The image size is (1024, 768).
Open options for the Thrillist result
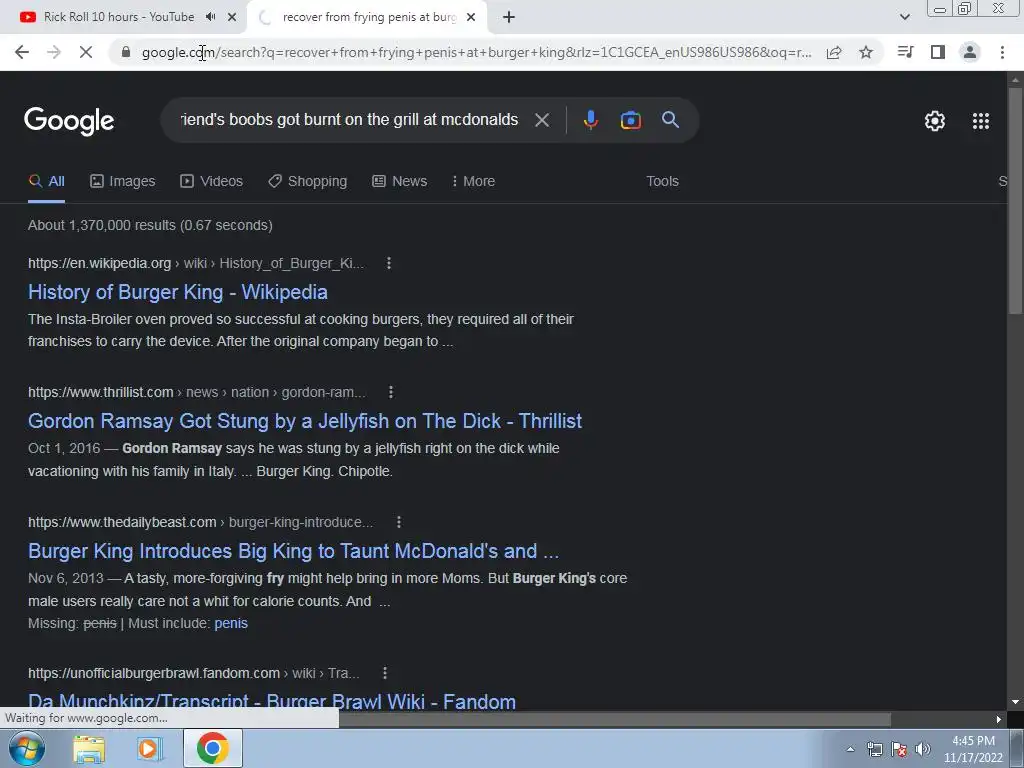pos(391,392)
